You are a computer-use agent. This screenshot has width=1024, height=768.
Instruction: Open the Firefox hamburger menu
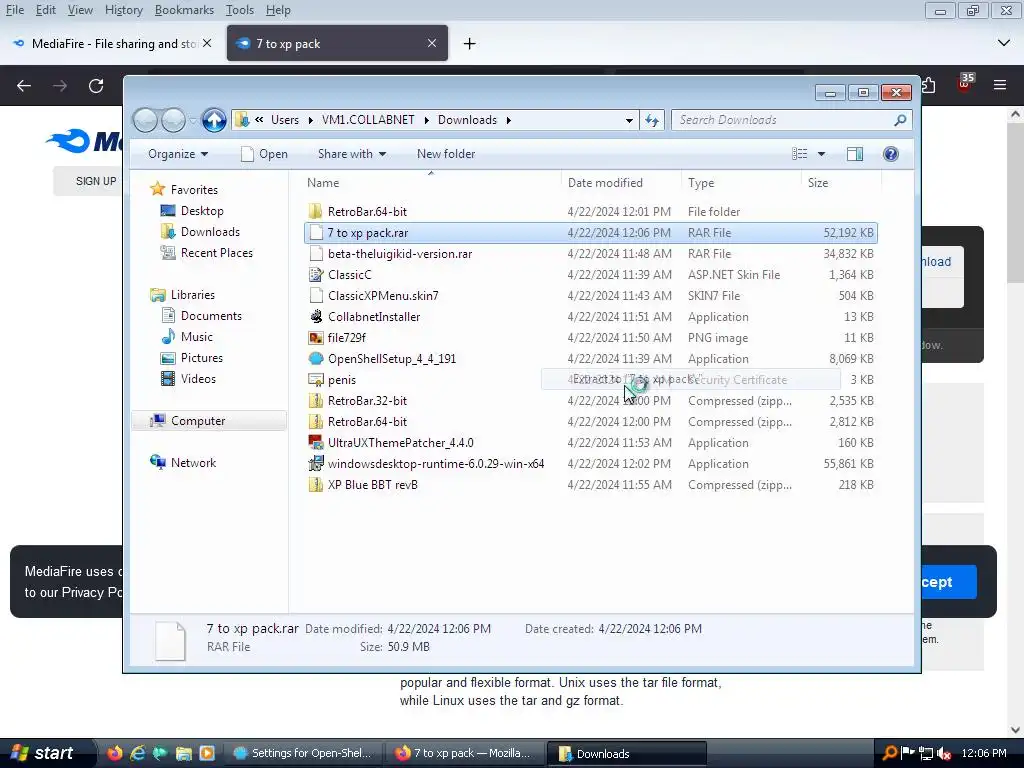click(x=1000, y=85)
